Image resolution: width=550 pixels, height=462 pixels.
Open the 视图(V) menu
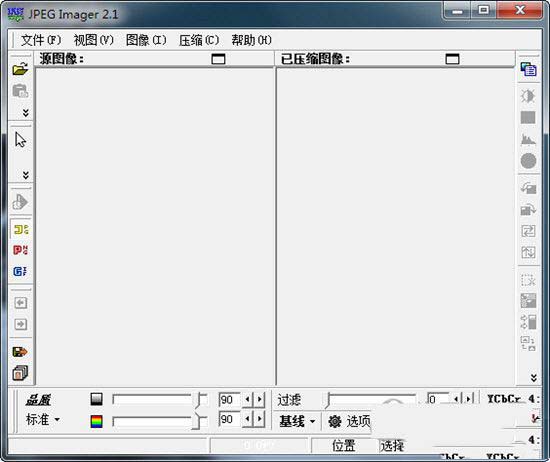point(94,40)
